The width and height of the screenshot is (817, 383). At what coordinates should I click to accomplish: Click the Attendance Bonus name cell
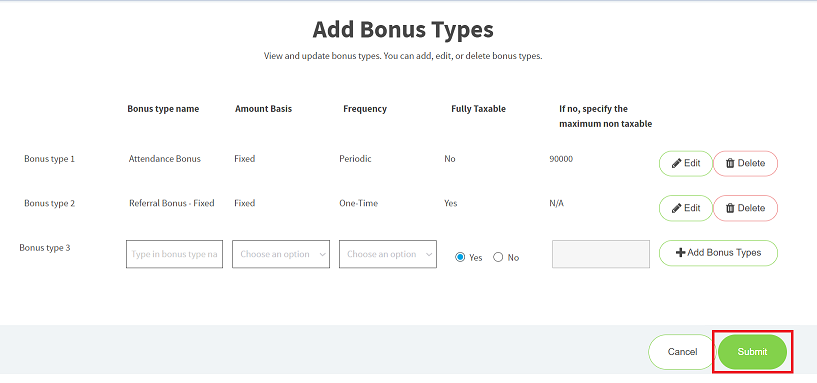[x=165, y=159]
